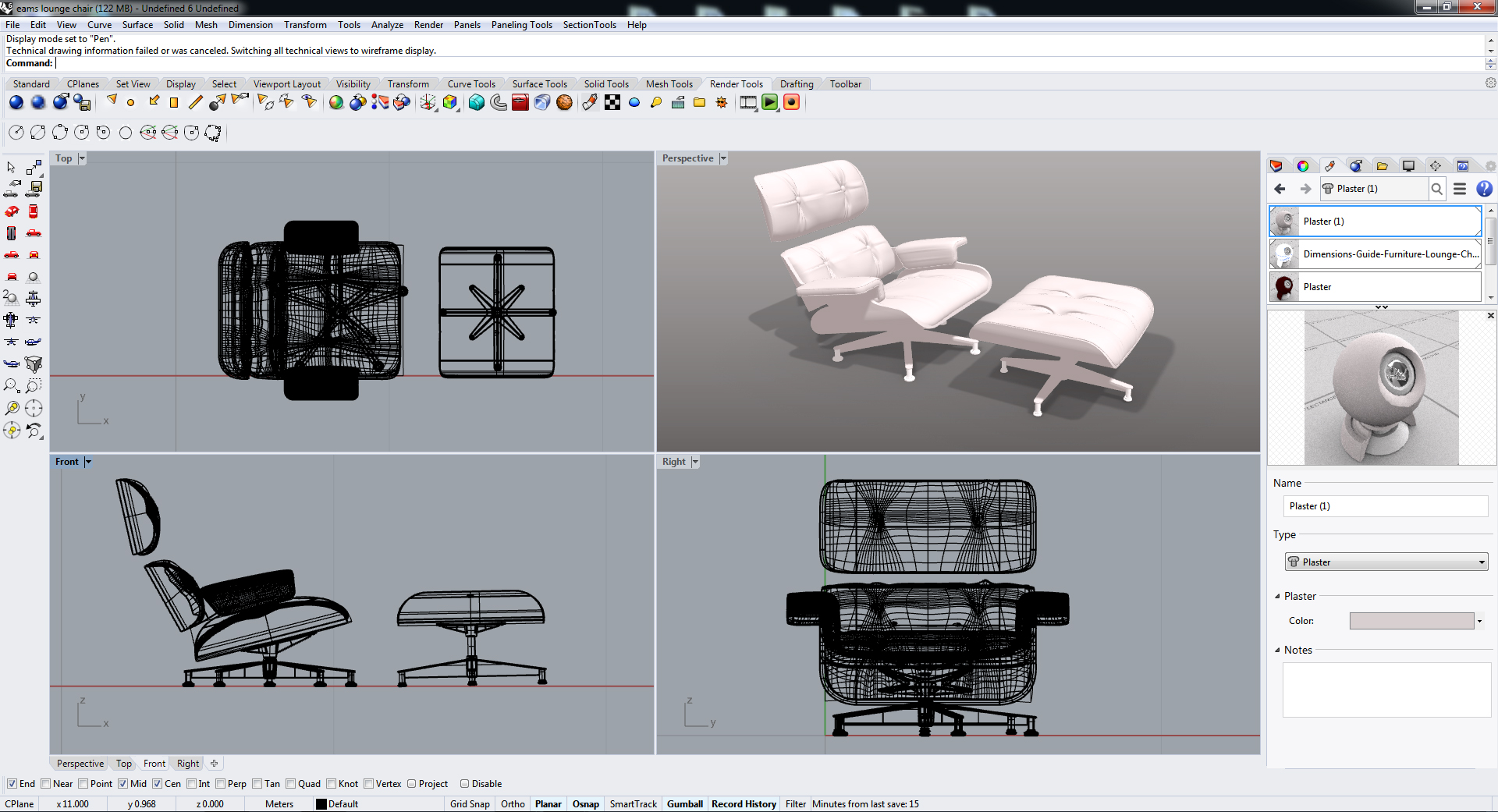Open the Perspective viewport dropdown arrow

pyautogui.click(x=723, y=158)
